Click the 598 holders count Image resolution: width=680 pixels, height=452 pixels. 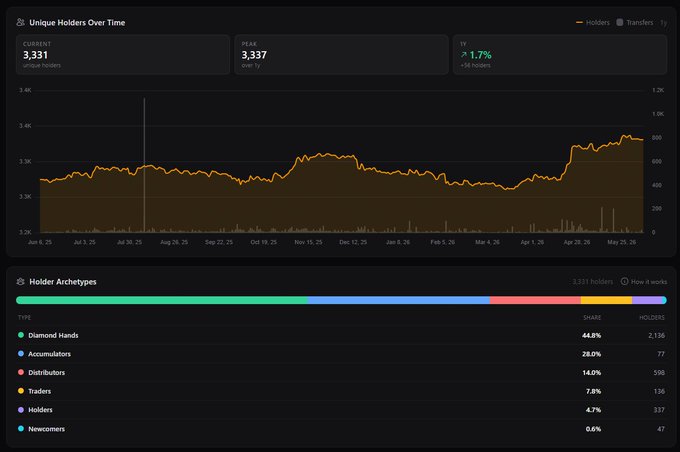[659, 373]
